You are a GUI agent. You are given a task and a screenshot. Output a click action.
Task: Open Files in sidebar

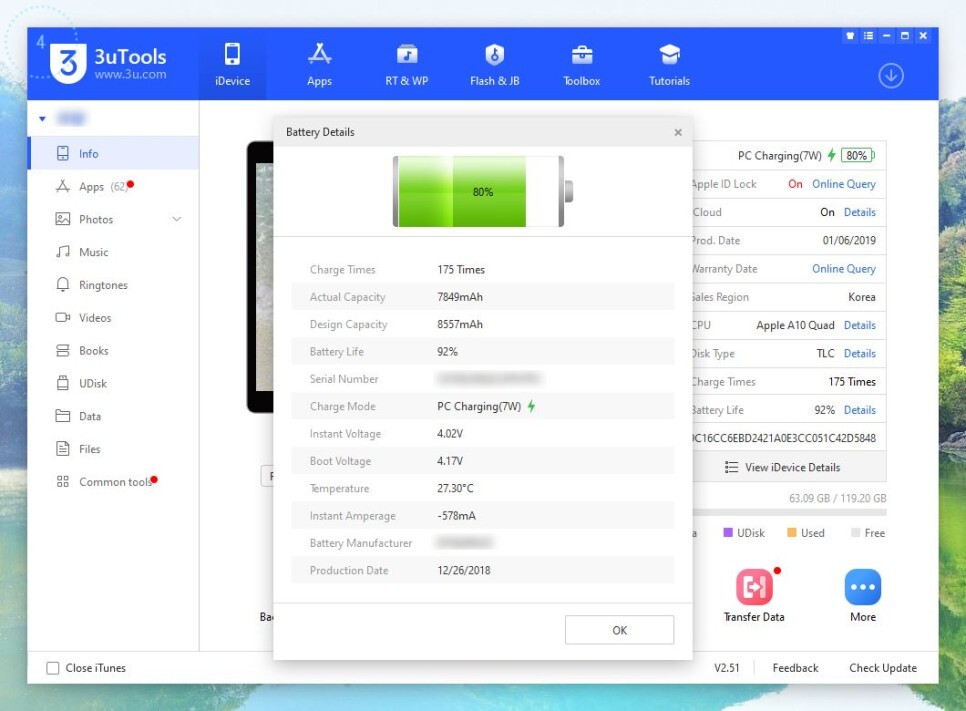point(114,449)
